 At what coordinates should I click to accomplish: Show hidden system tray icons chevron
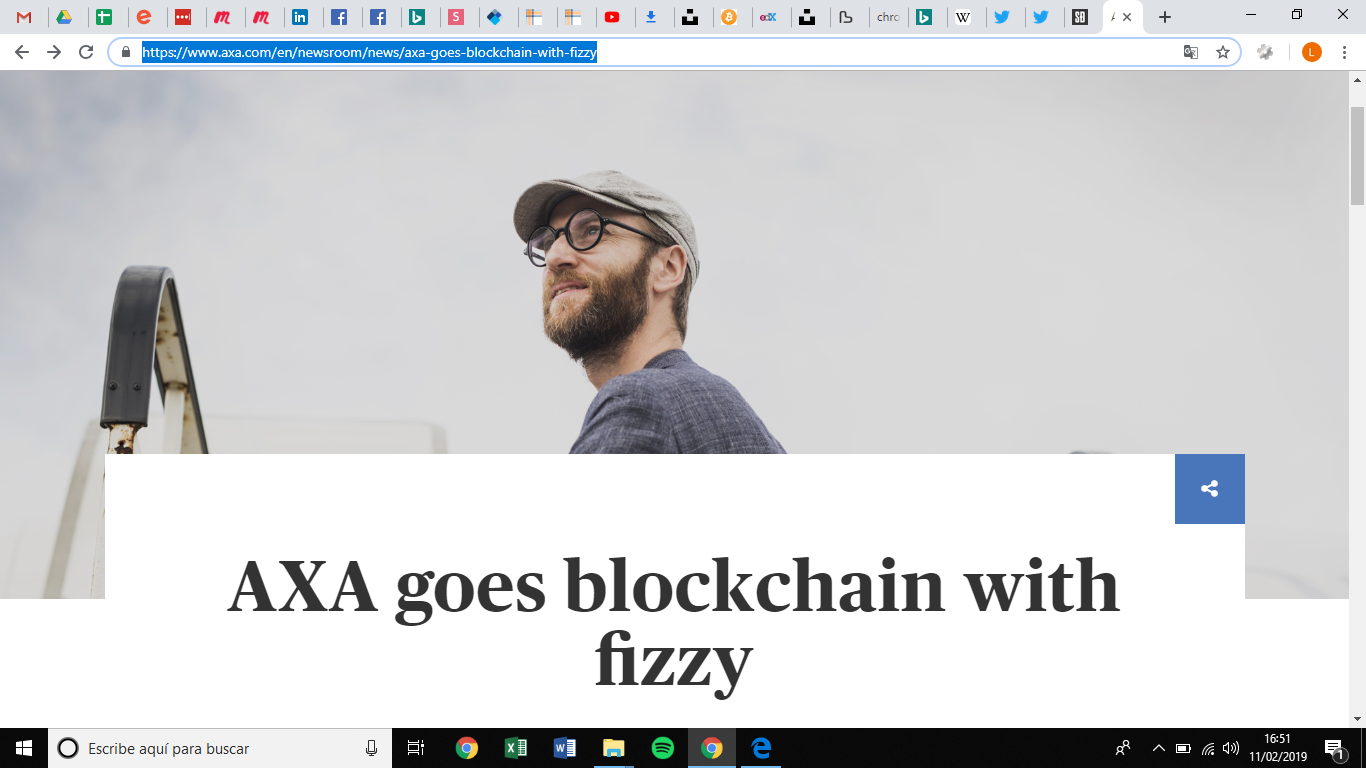pos(1158,748)
